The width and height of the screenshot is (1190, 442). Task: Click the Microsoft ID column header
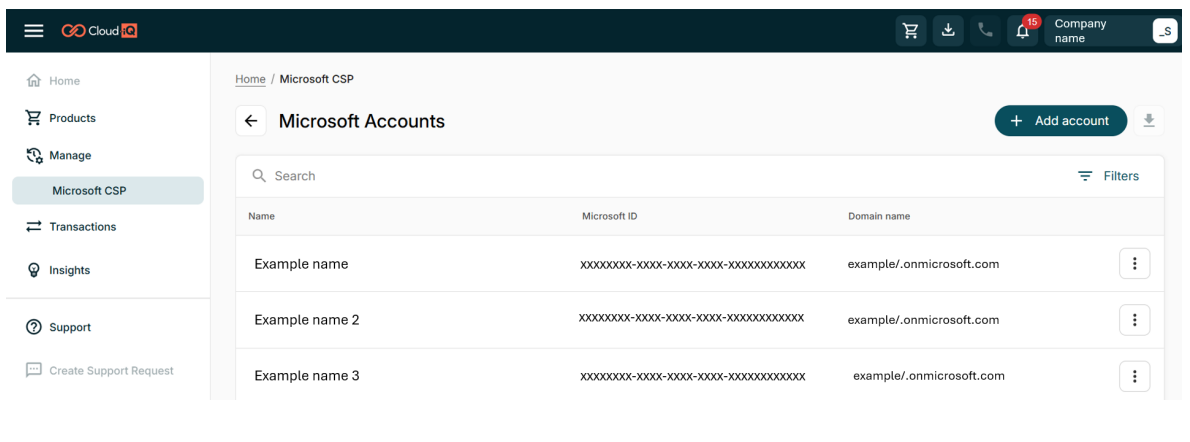pyautogui.click(x=609, y=216)
